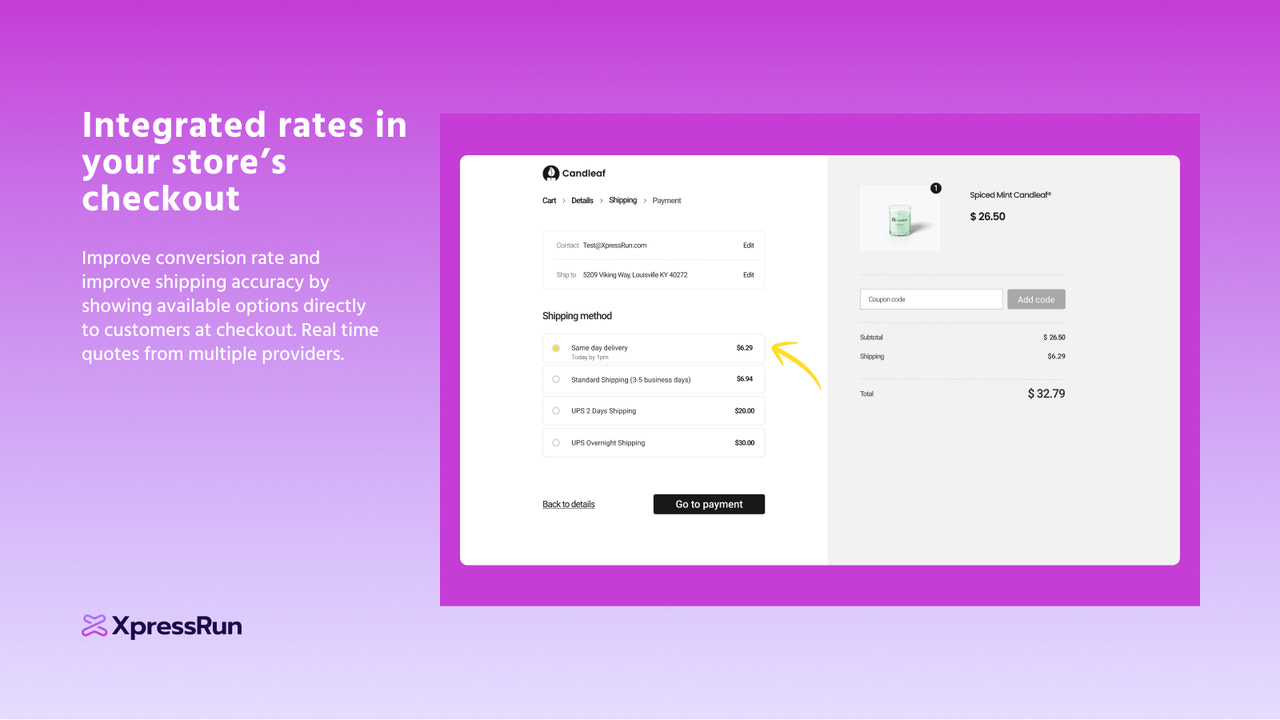This screenshot has width=1280, height=720.
Task: Click the quantity badge on product image
Action: (935, 188)
